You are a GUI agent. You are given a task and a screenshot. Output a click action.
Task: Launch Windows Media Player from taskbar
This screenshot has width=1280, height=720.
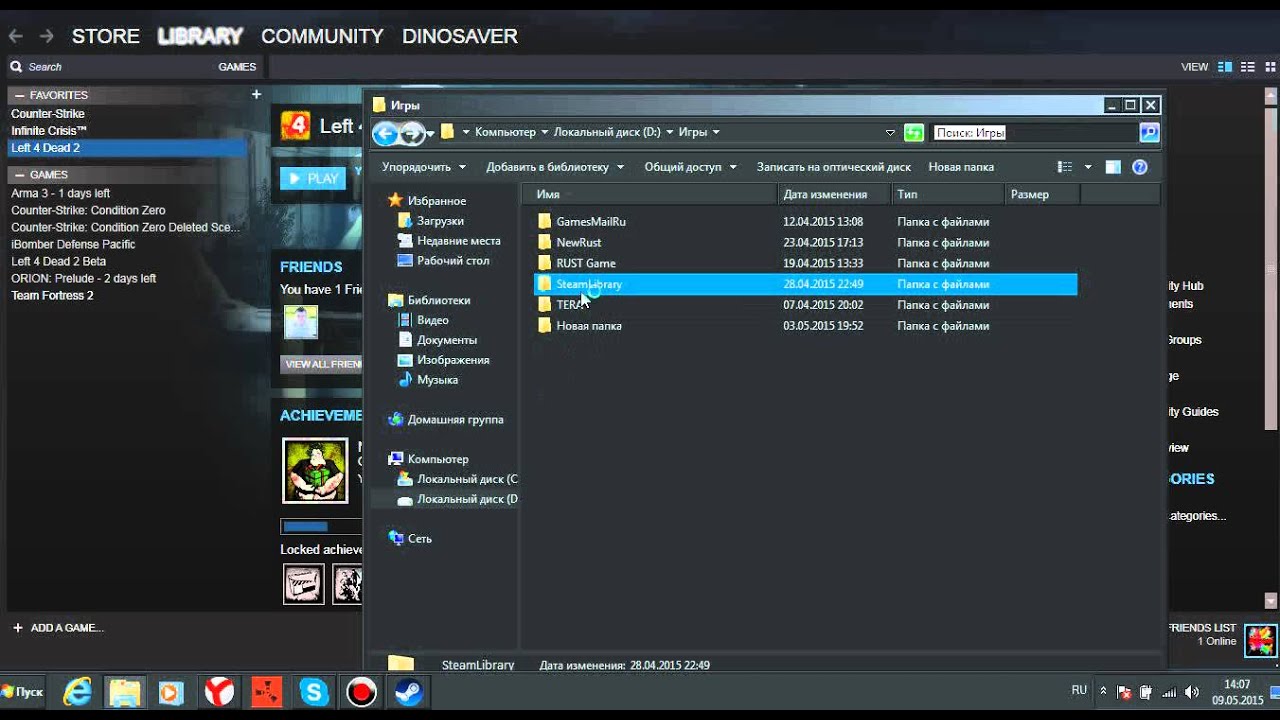[x=171, y=692]
